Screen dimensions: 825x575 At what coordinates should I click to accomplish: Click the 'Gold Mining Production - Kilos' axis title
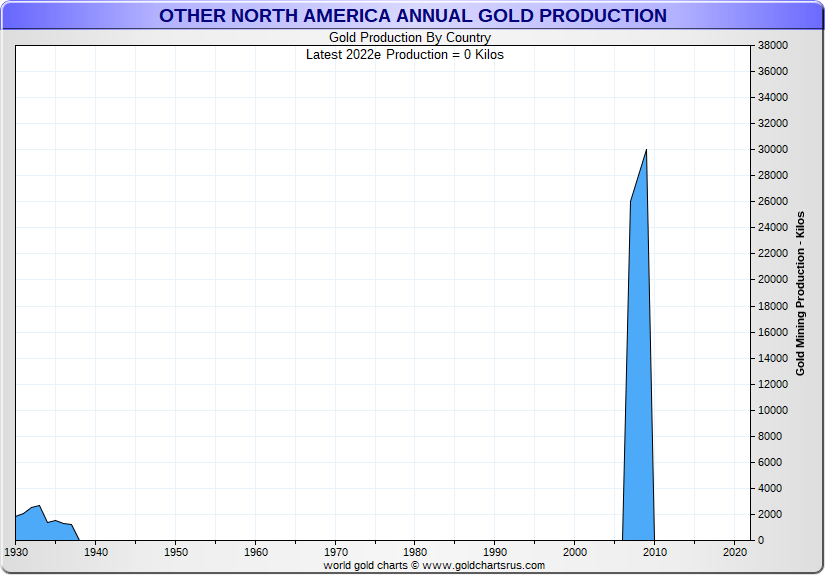click(x=800, y=294)
